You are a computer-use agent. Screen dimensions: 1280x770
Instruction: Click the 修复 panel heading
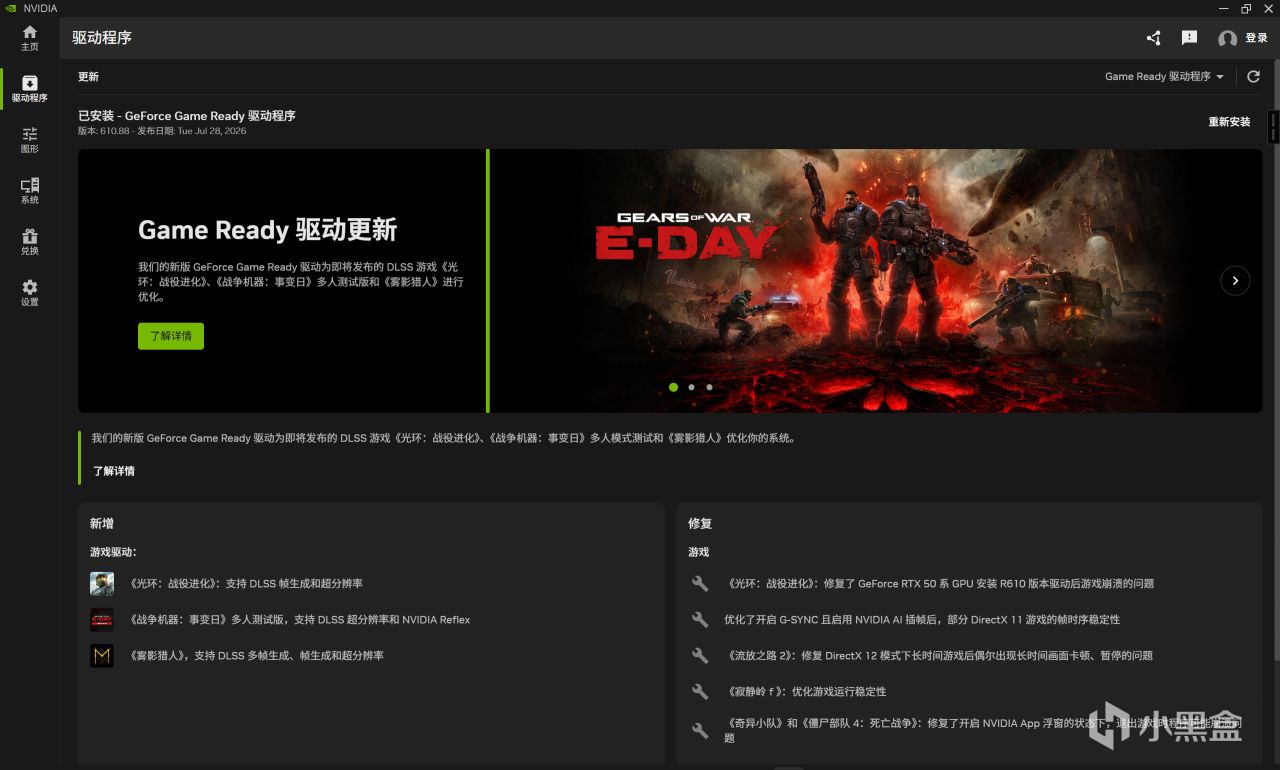tap(700, 524)
